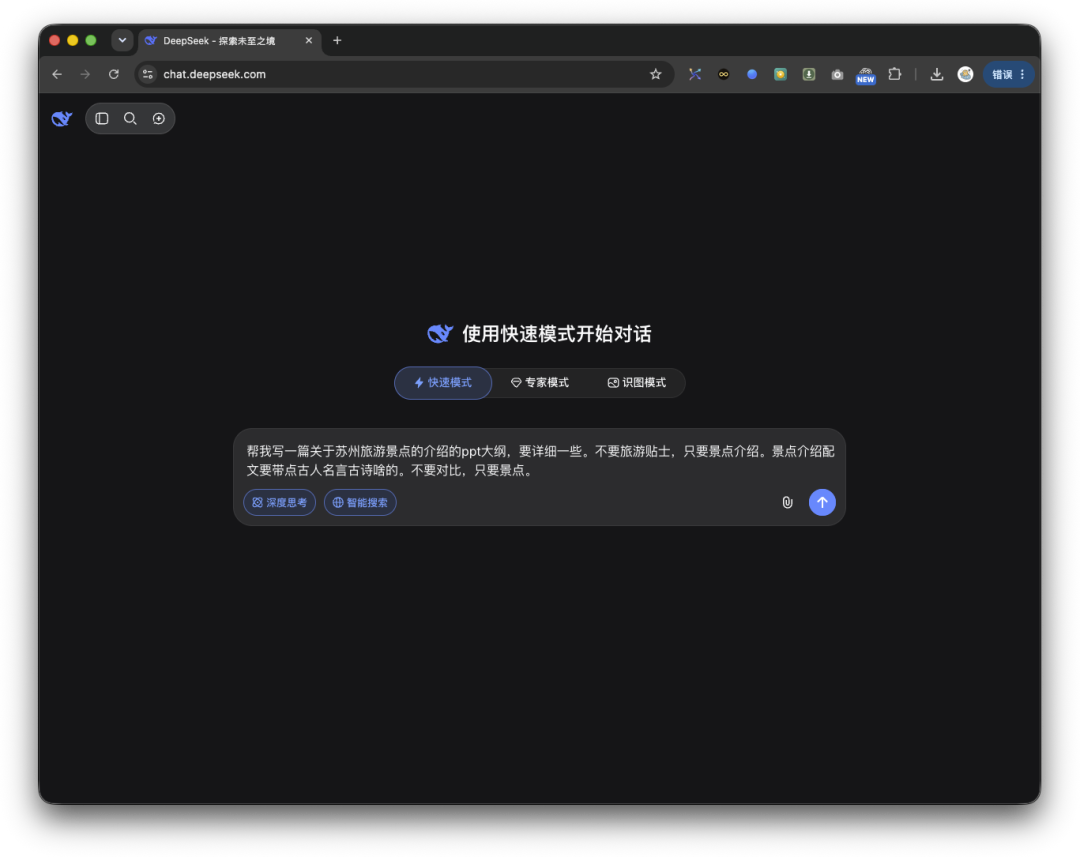
Task: Open a new browser tab
Action: [337, 41]
